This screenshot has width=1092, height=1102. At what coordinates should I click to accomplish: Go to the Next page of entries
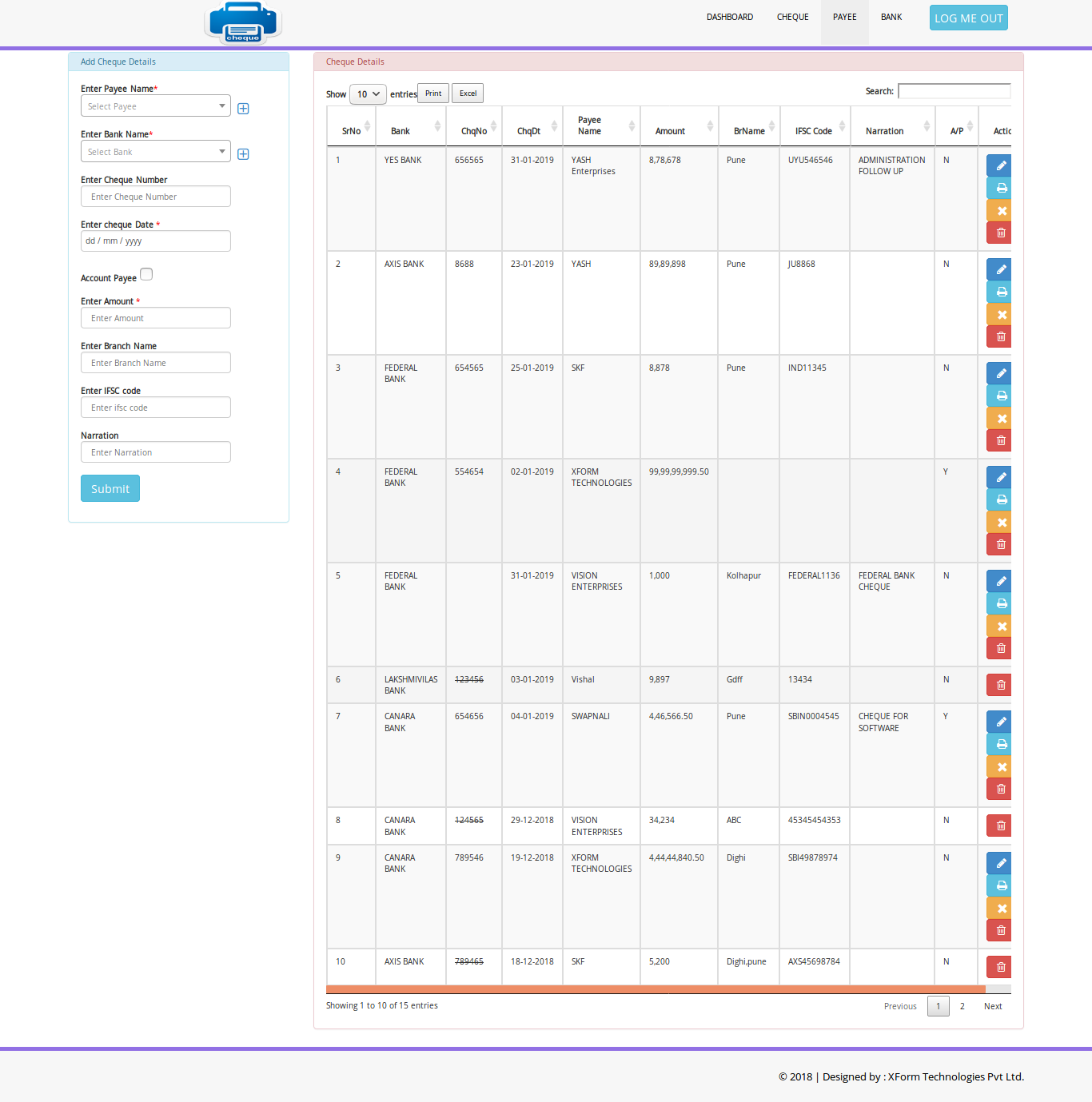[x=993, y=1006]
